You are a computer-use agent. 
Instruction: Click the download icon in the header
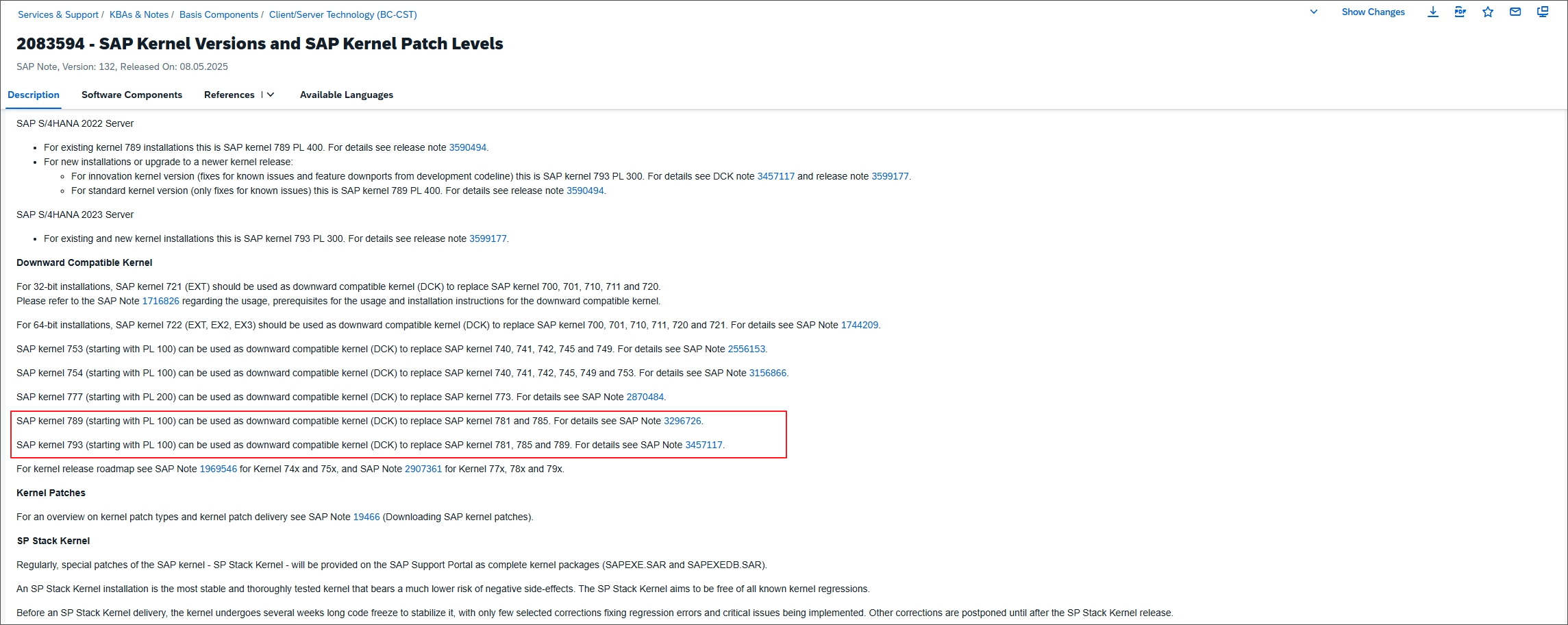[1432, 12]
